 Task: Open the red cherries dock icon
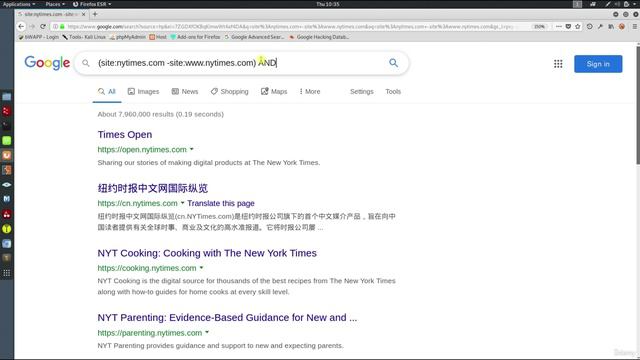click(7, 214)
